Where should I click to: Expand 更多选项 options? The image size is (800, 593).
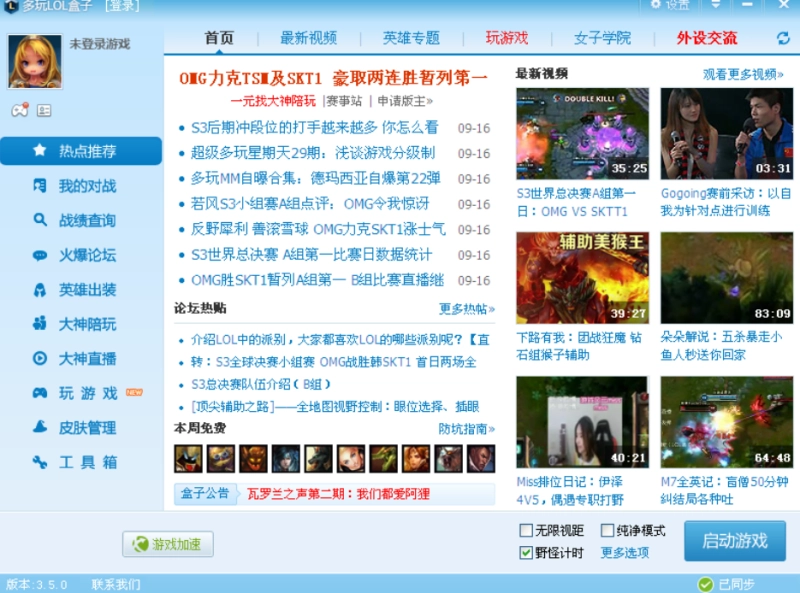[x=625, y=553]
